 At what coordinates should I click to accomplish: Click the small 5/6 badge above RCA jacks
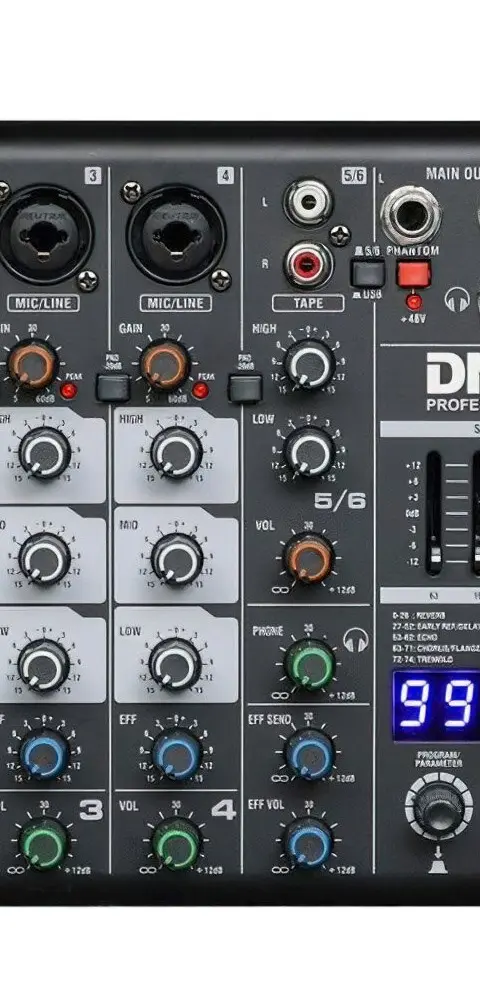click(354, 176)
